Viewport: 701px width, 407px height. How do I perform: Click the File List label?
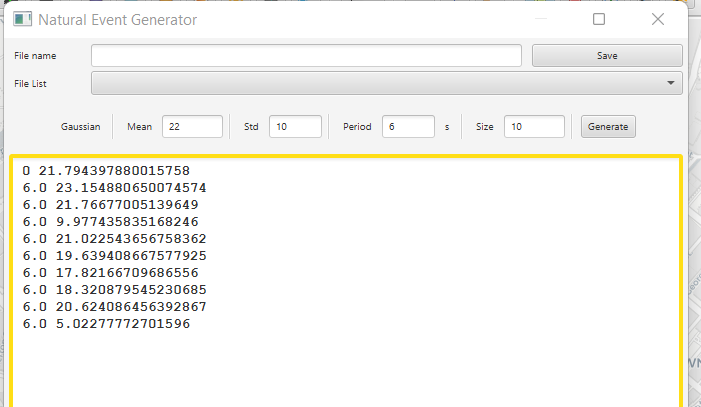[x=31, y=84]
